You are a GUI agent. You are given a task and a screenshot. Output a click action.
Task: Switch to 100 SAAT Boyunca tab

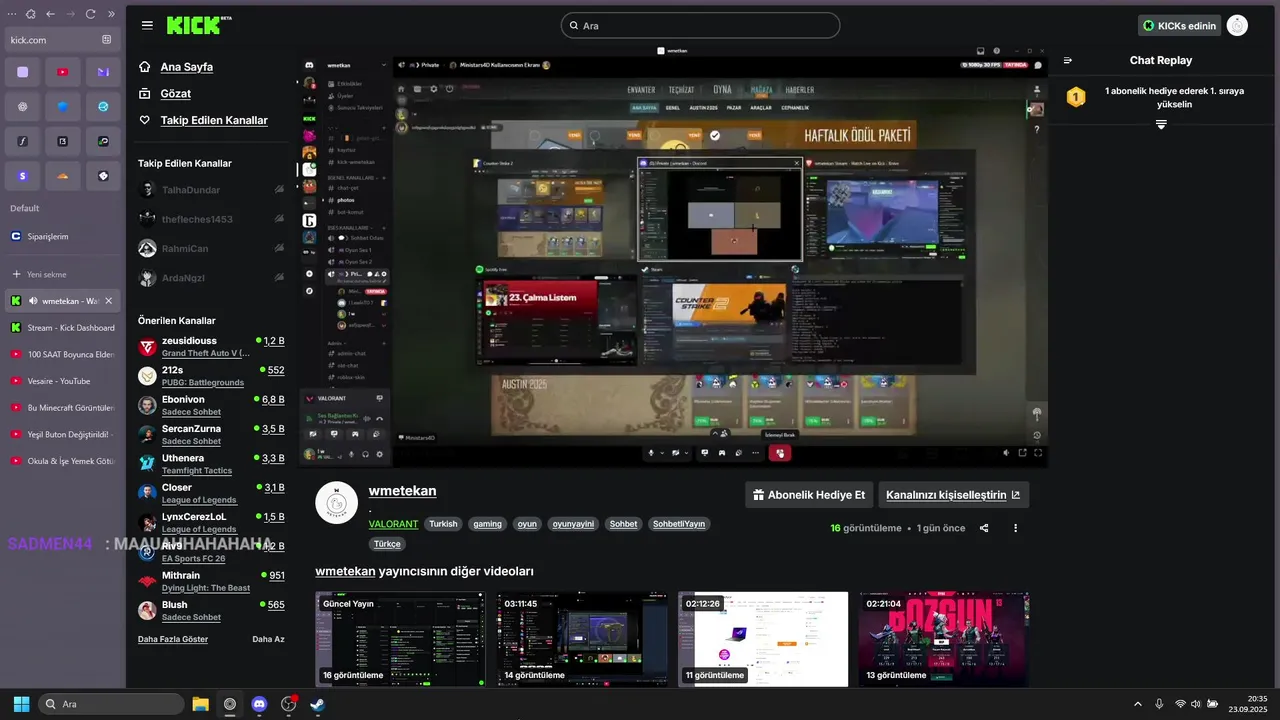click(x=62, y=354)
